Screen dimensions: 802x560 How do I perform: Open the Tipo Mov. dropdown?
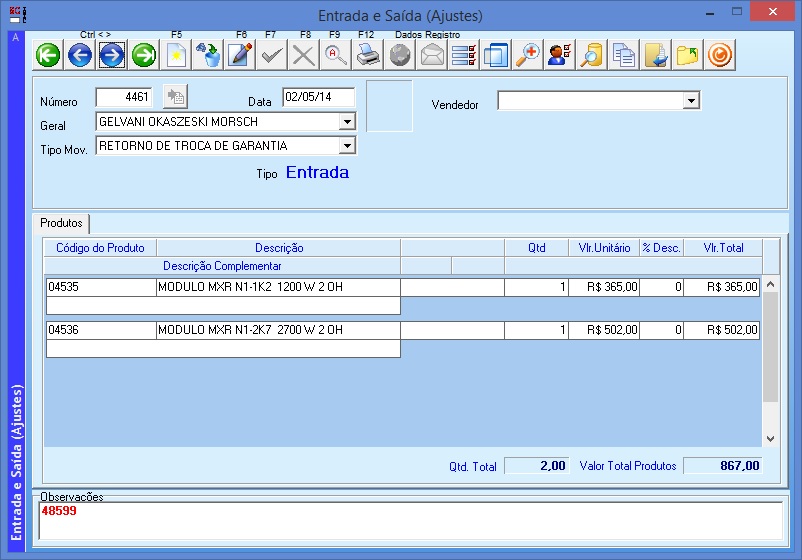pos(347,146)
